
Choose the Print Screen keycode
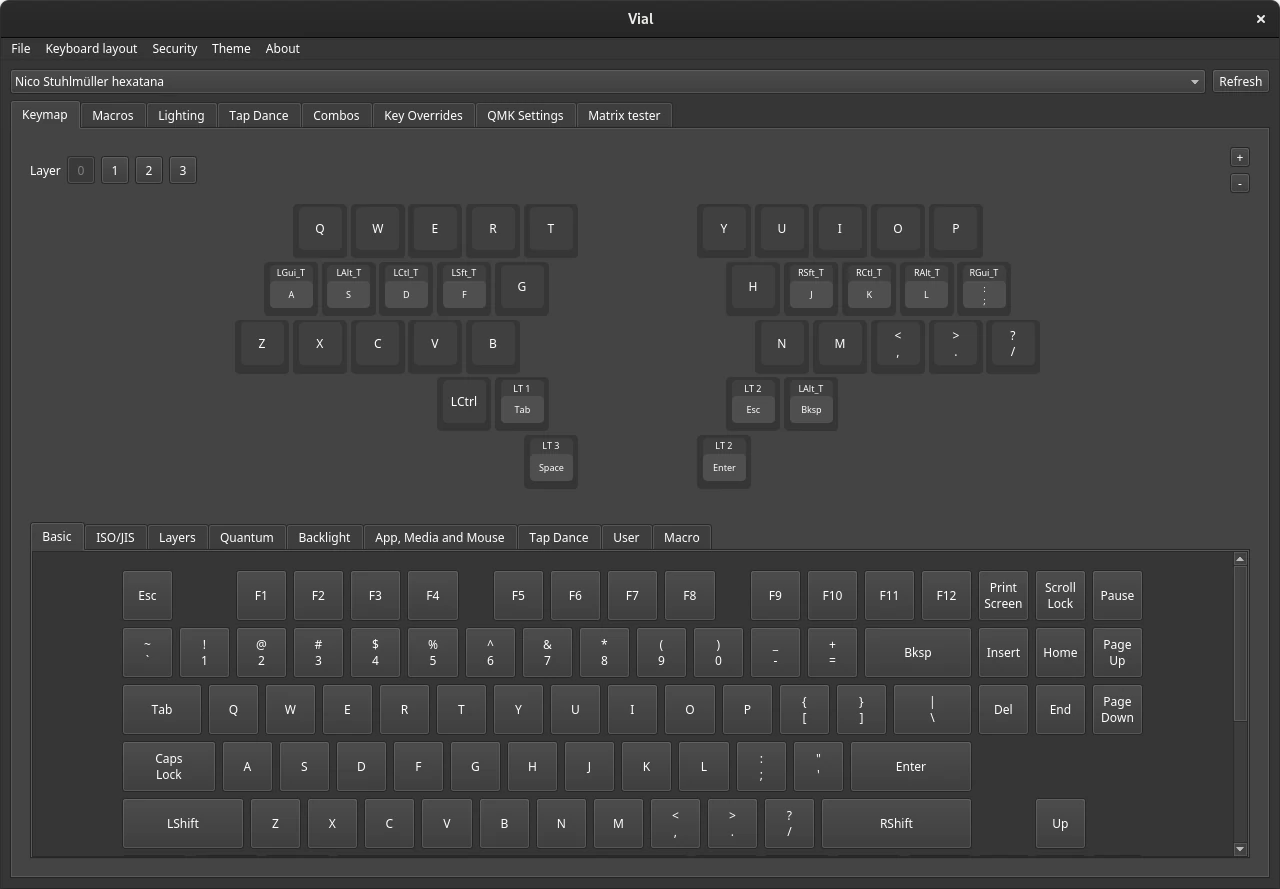pyautogui.click(x=1003, y=596)
